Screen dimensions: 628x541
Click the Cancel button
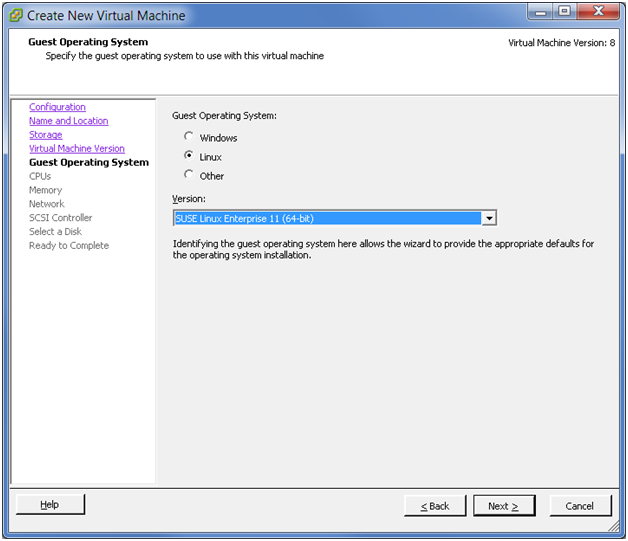(580, 506)
